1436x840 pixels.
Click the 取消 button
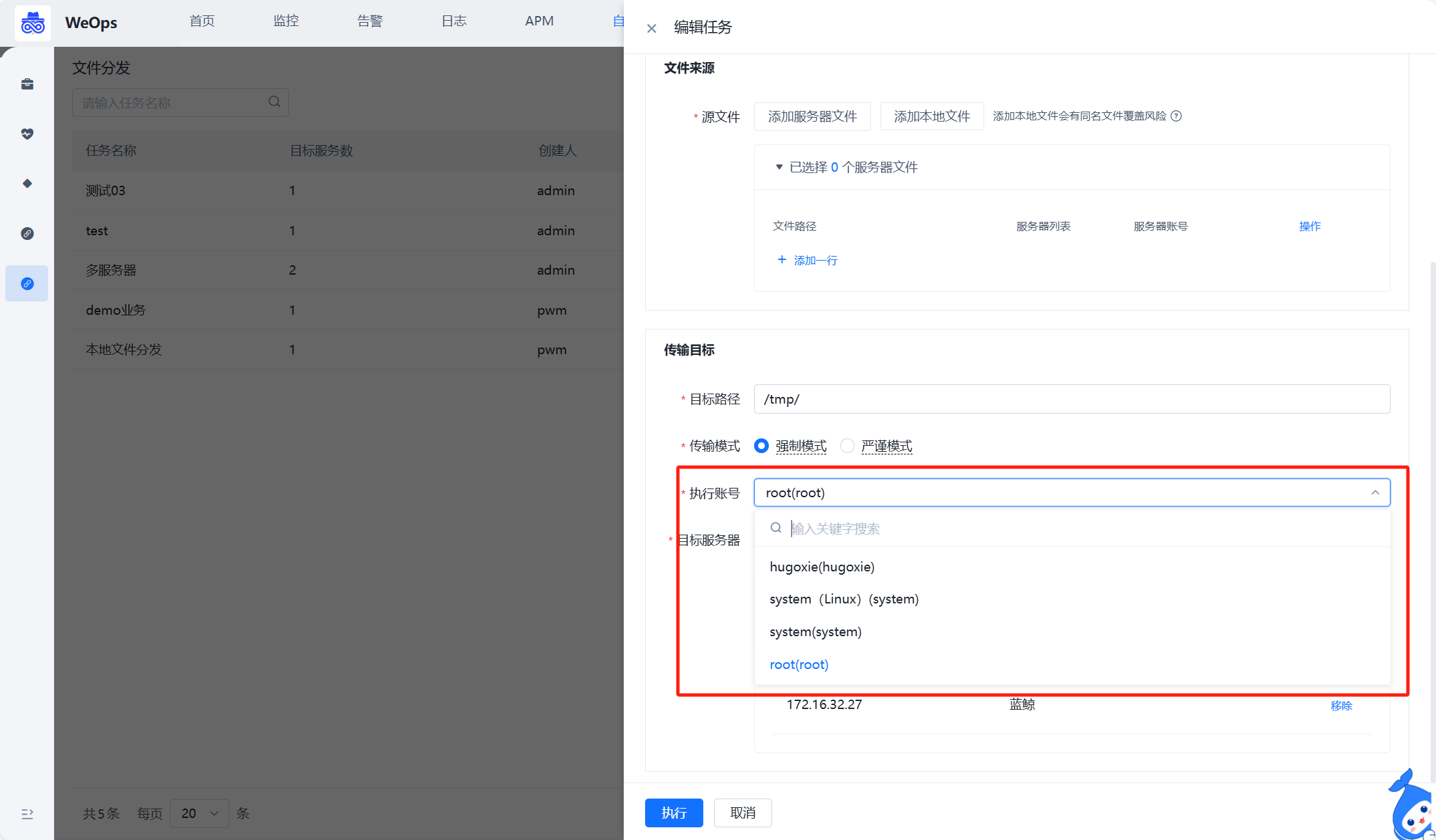tap(743, 813)
